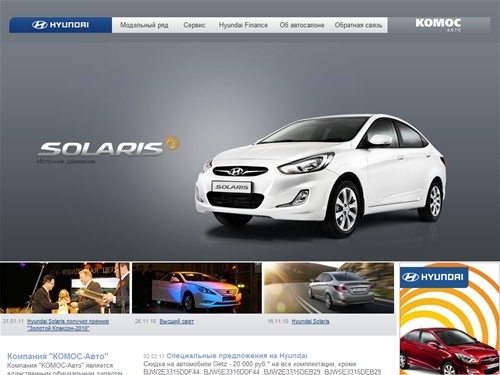This screenshot has height=375, width=500.
Task: Open the Сервис menu item
Action: [194, 25]
